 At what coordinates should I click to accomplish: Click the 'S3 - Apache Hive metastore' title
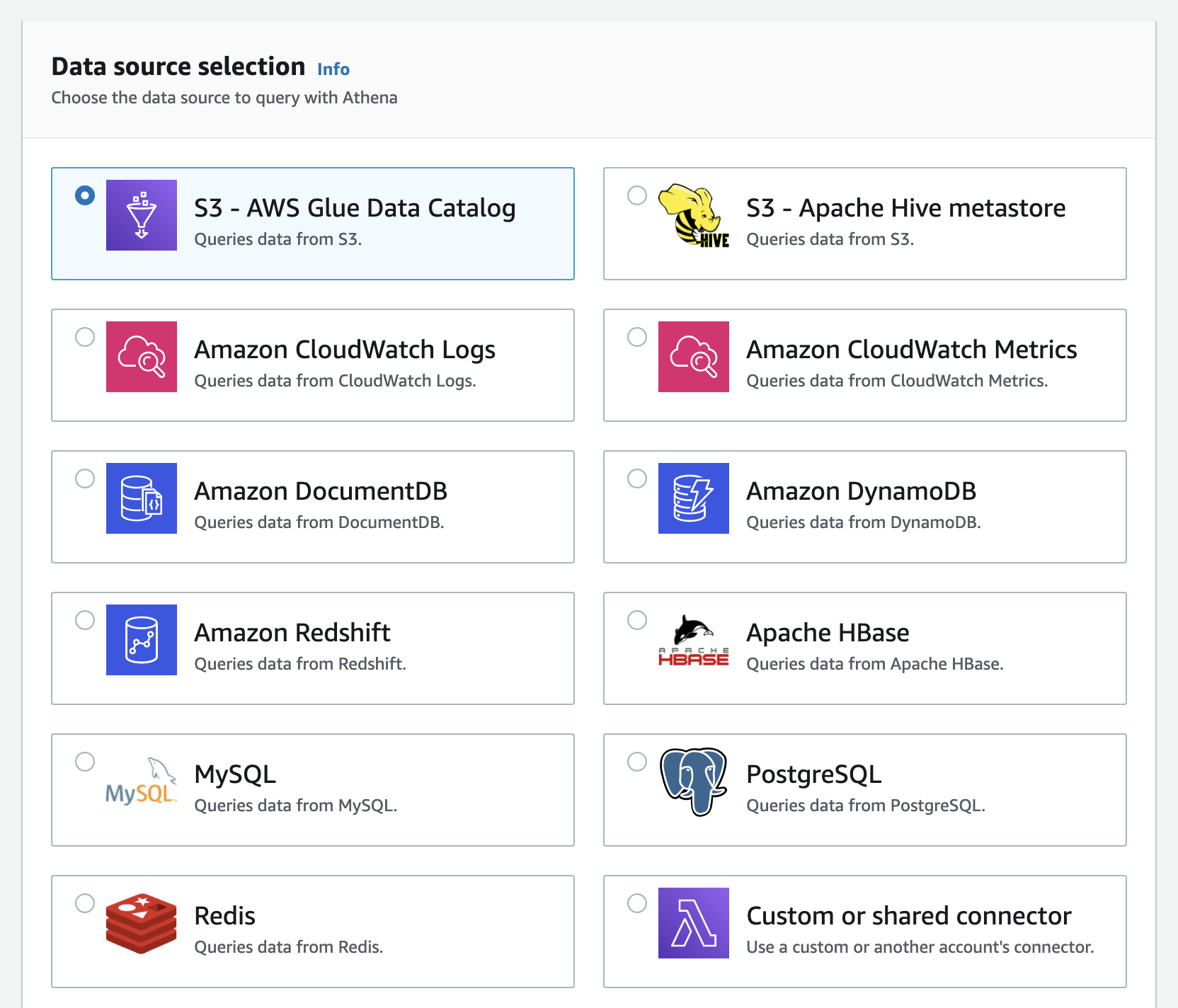click(x=906, y=208)
